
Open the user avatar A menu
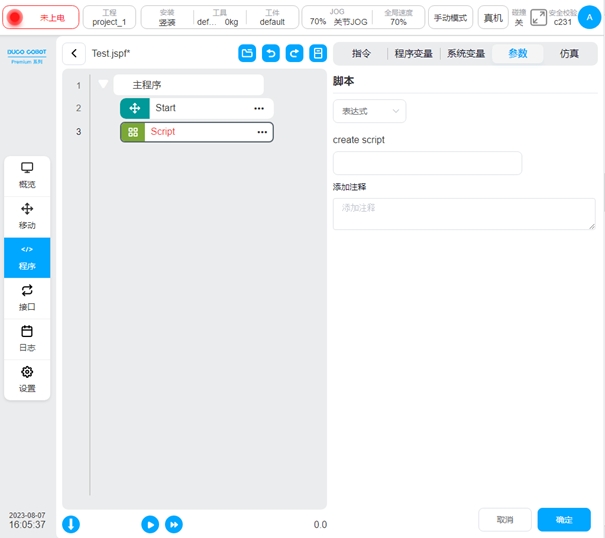pos(586,17)
